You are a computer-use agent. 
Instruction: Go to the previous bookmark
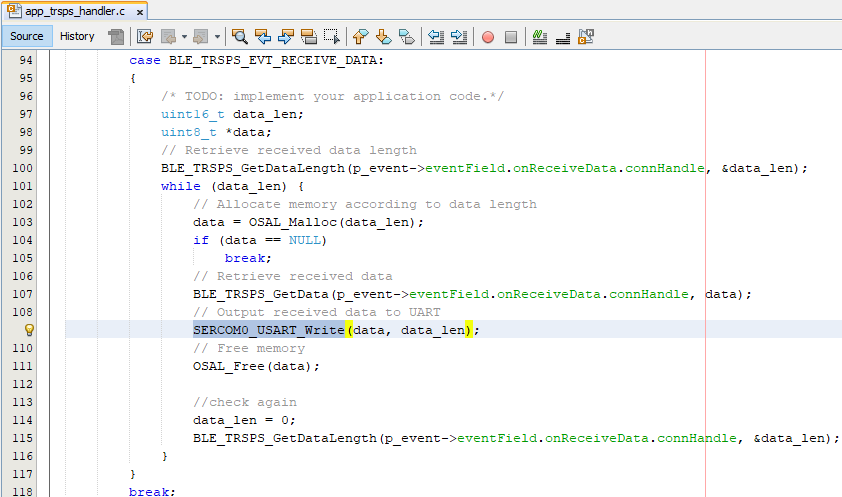click(x=360, y=37)
